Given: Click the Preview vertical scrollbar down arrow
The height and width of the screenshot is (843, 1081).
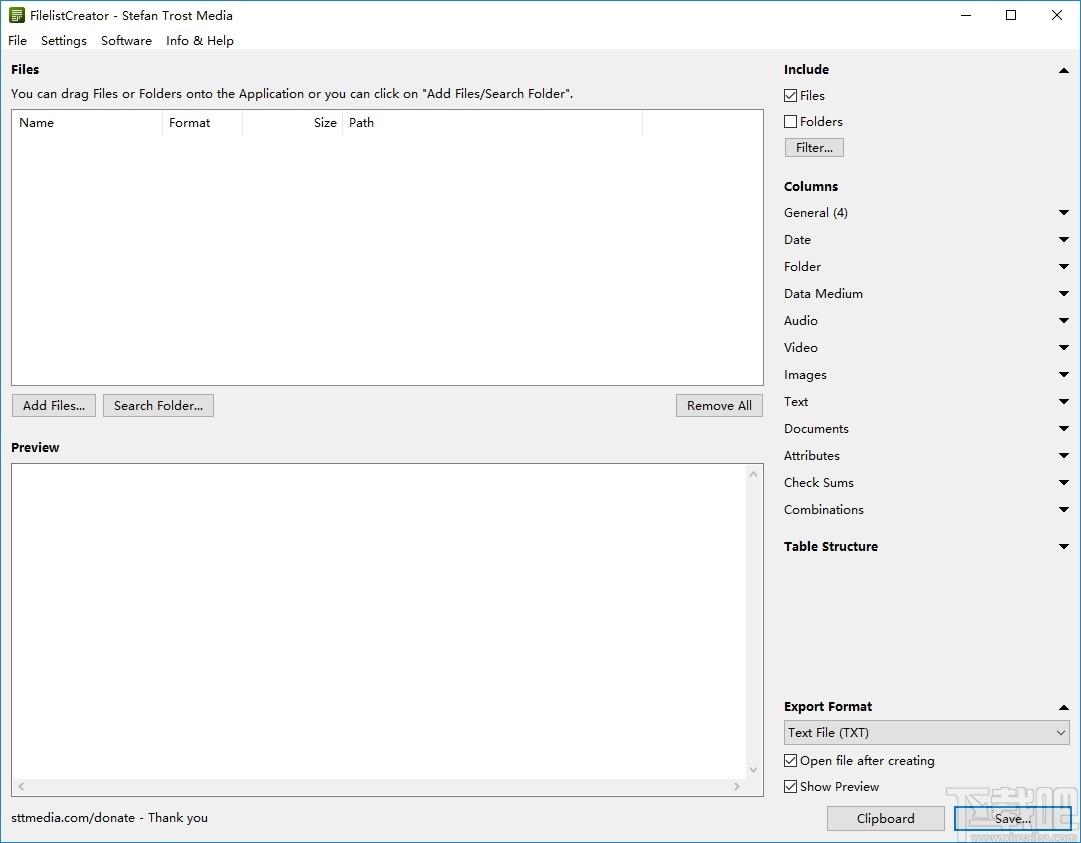Looking at the screenshot, I should (x=754, y=770).
